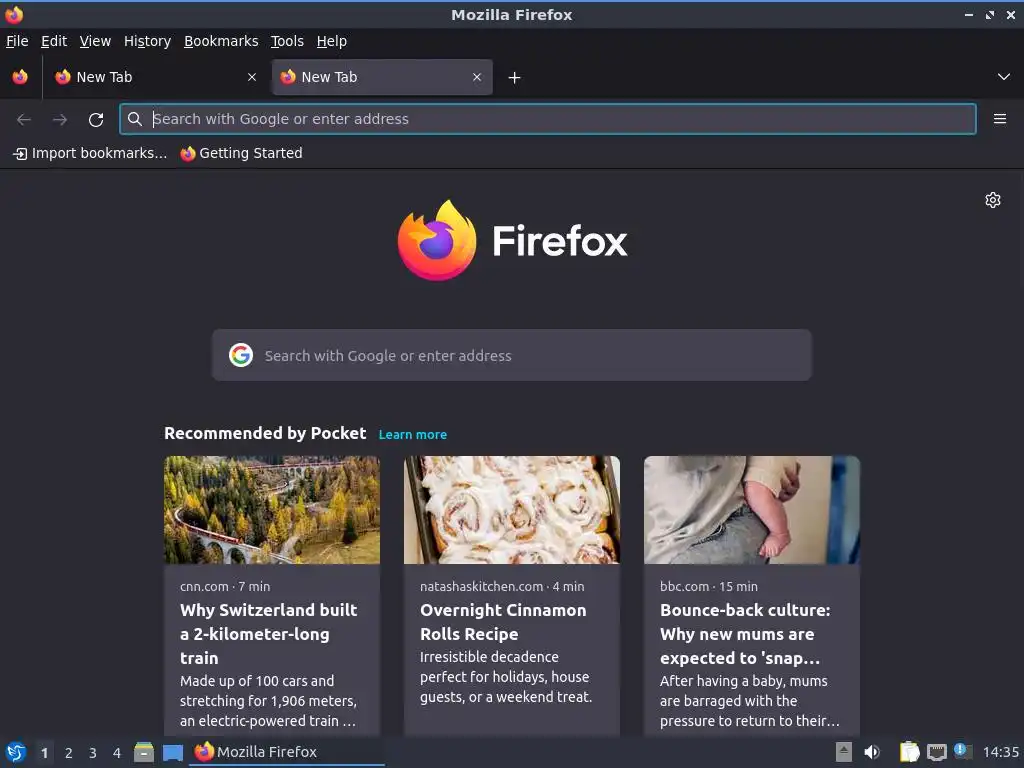Viewport: 1024px width, 768px height.
Task: Open the cinnamon rolls photo thumbnail
Action: pos(511,510)
